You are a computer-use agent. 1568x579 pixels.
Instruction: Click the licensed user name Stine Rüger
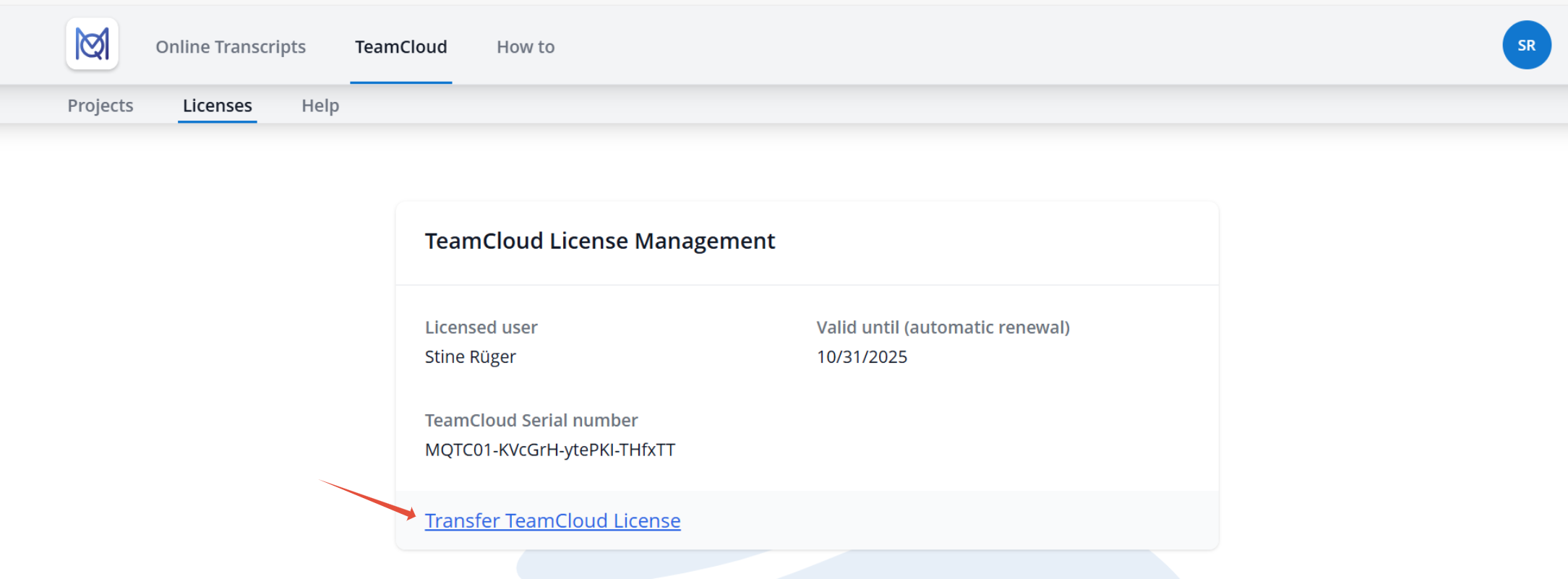click(x=471, y=356)
